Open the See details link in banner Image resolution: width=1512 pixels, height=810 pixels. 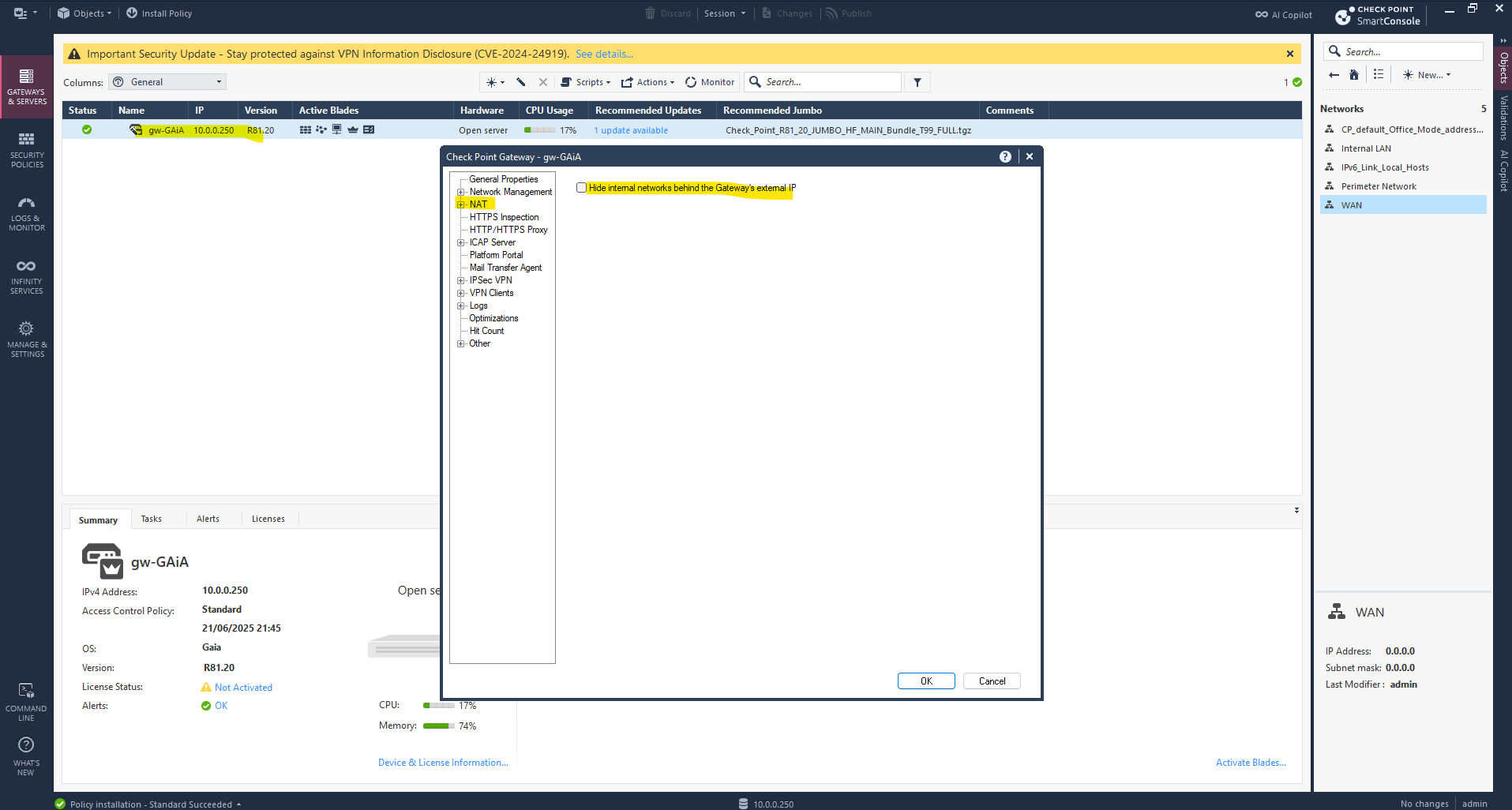604,54
